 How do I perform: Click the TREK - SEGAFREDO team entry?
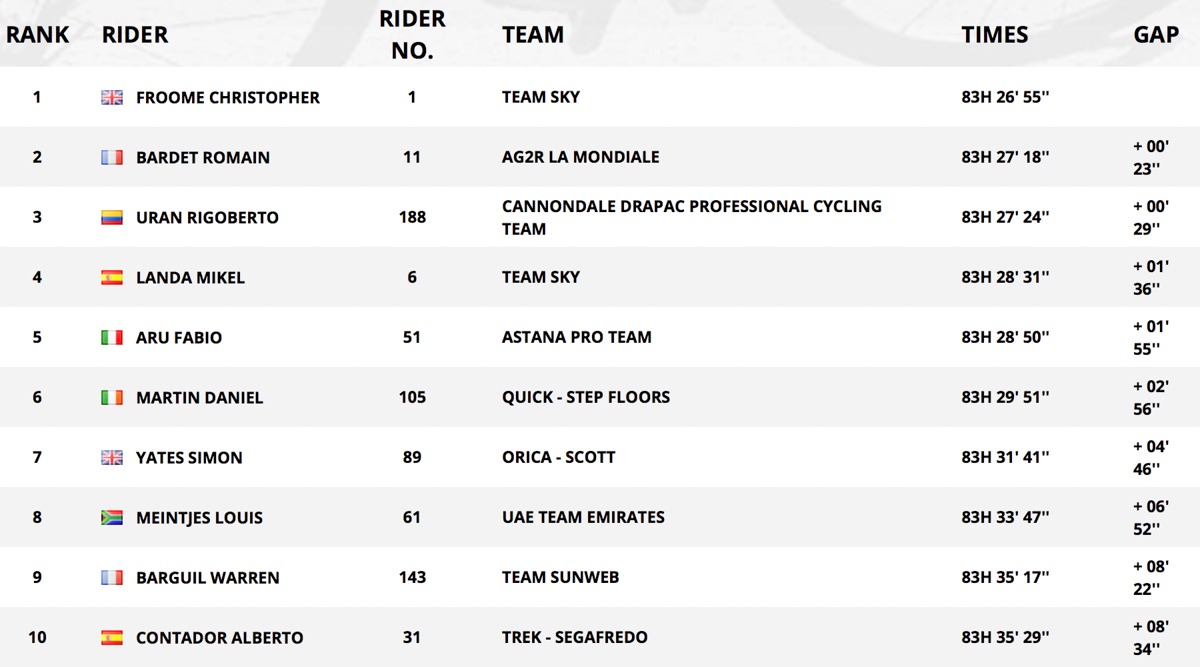pyautogui.click(x=575, y=637)
